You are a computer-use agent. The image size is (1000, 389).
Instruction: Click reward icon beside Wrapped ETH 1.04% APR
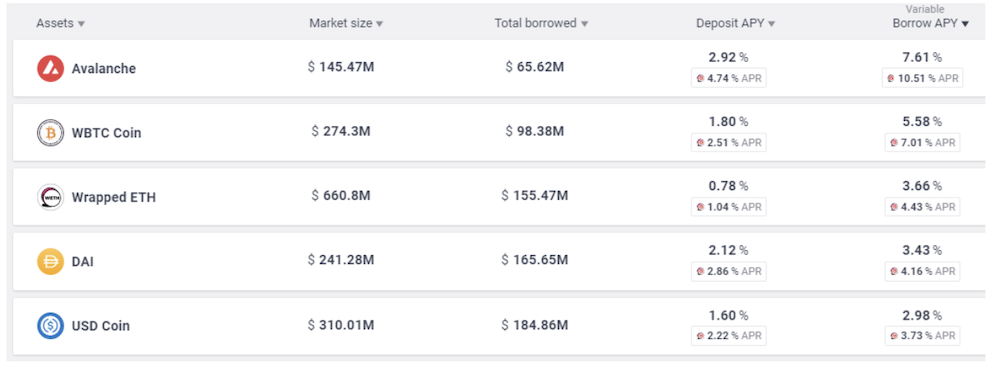click(700, 207)
